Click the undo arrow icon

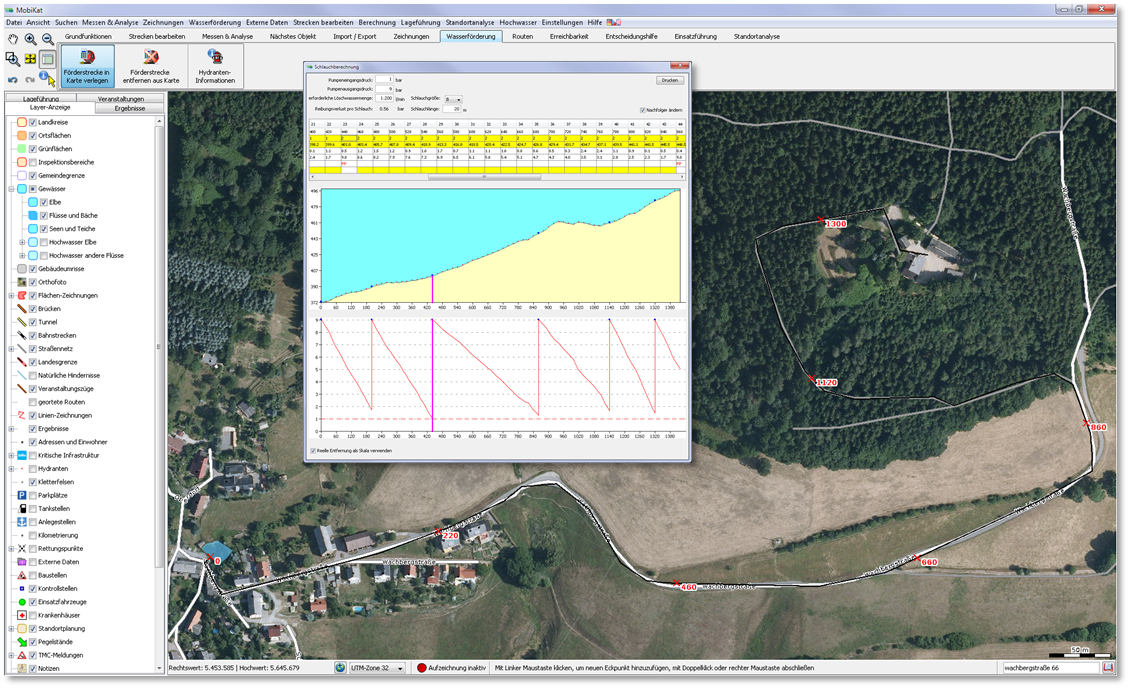coord(12,78)
